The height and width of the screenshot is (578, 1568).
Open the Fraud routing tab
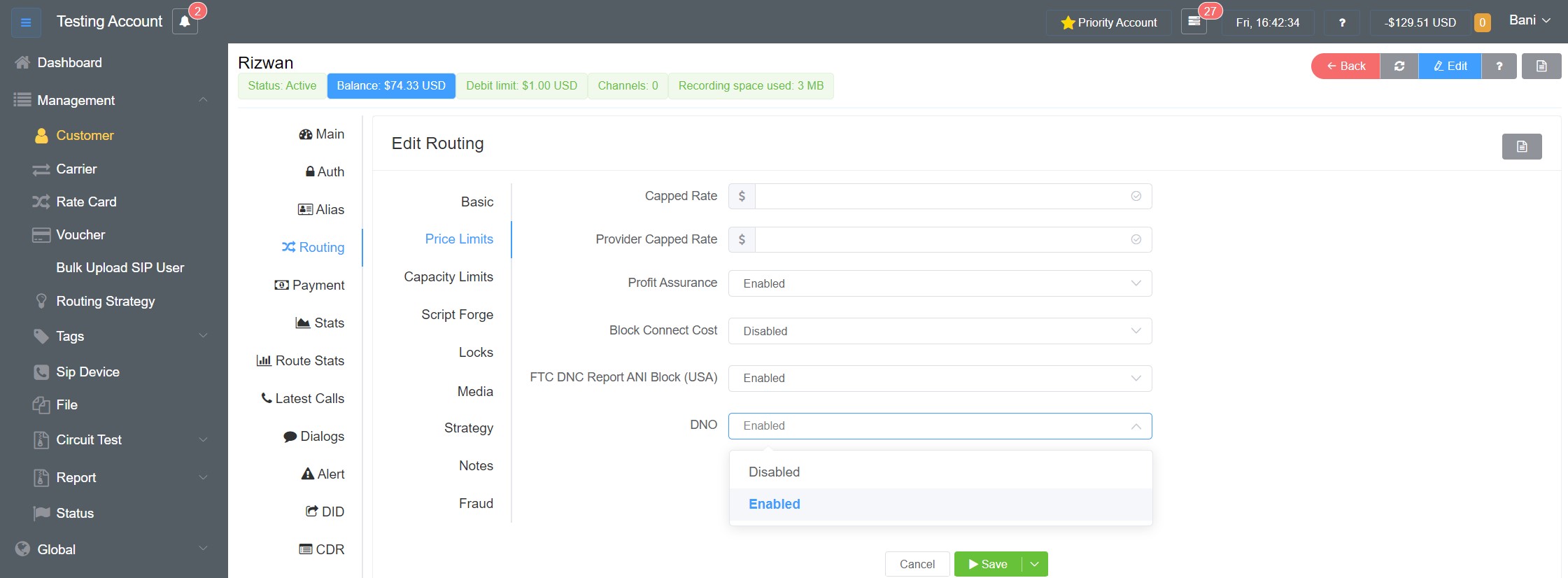click(475, 503)
